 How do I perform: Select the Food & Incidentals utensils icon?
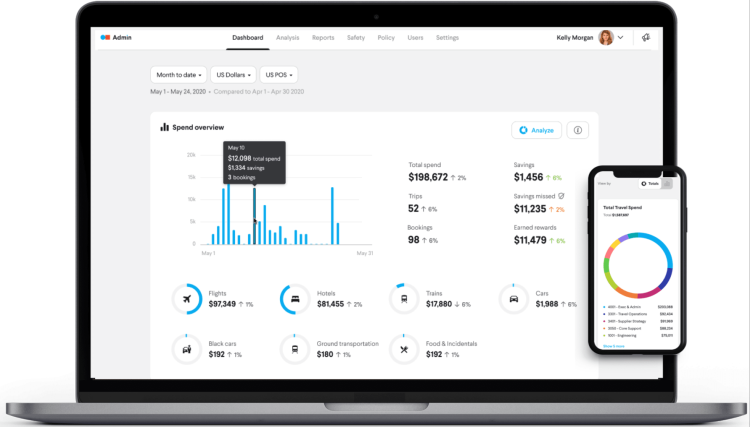pos(404,350)
